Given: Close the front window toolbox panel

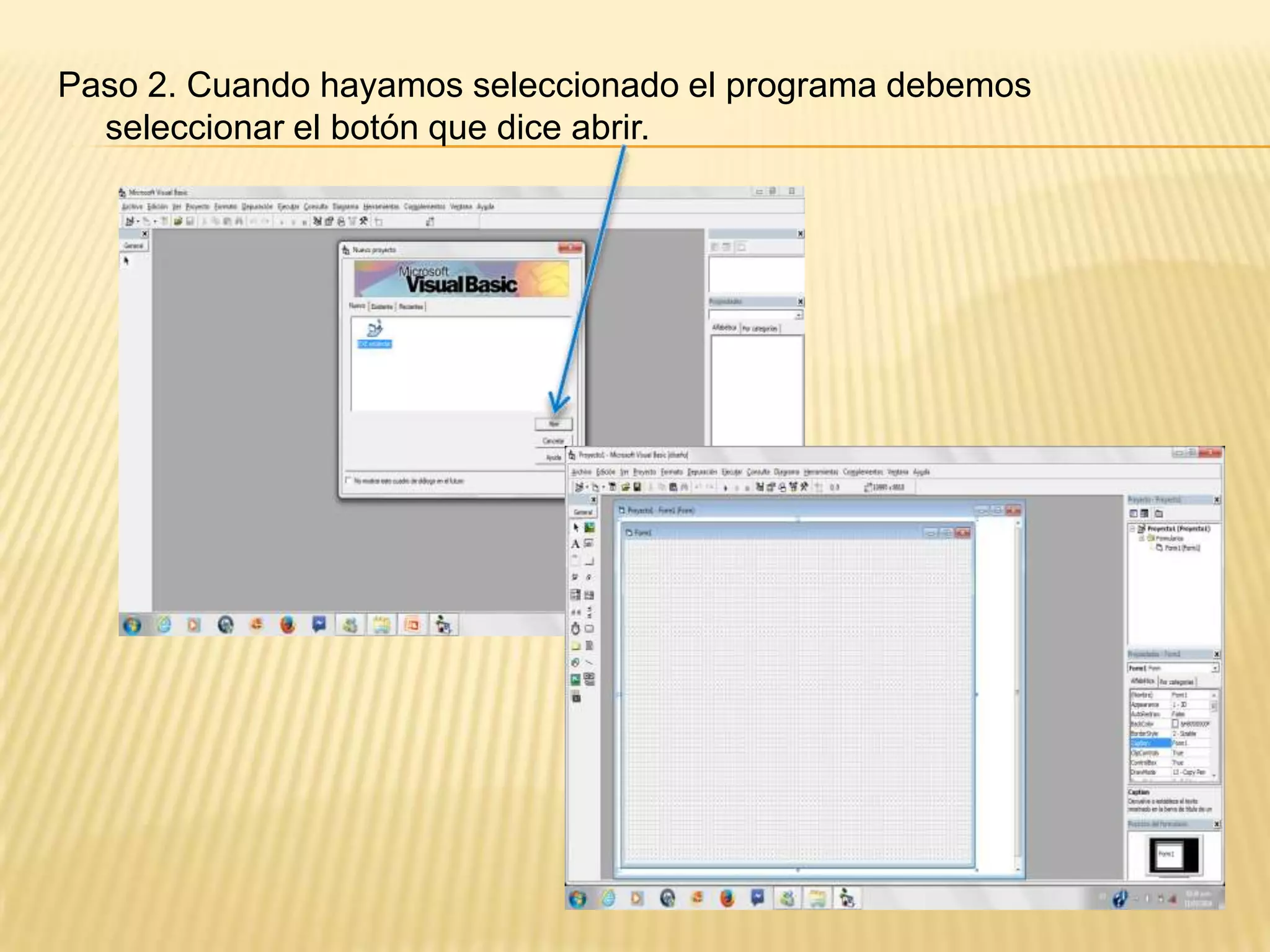Looking at the screenshot, I should 593,499.
